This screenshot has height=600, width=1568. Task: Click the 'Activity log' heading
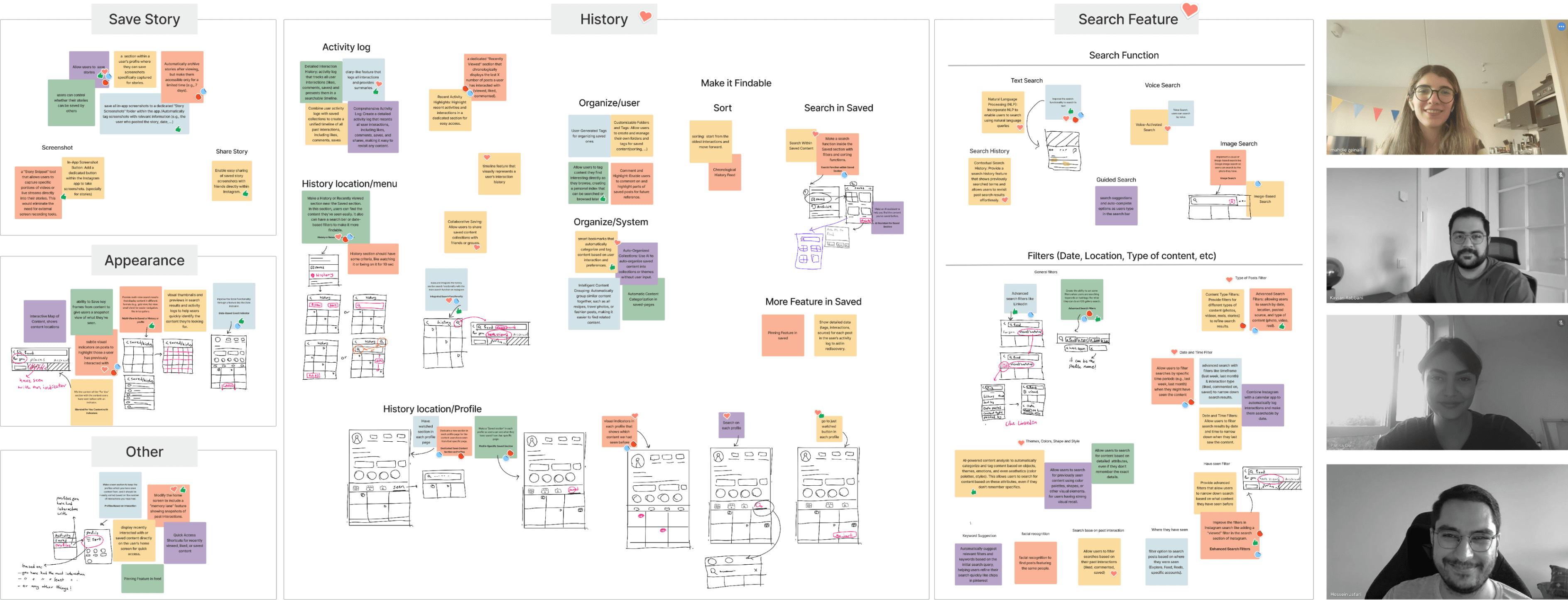point(346,47)
